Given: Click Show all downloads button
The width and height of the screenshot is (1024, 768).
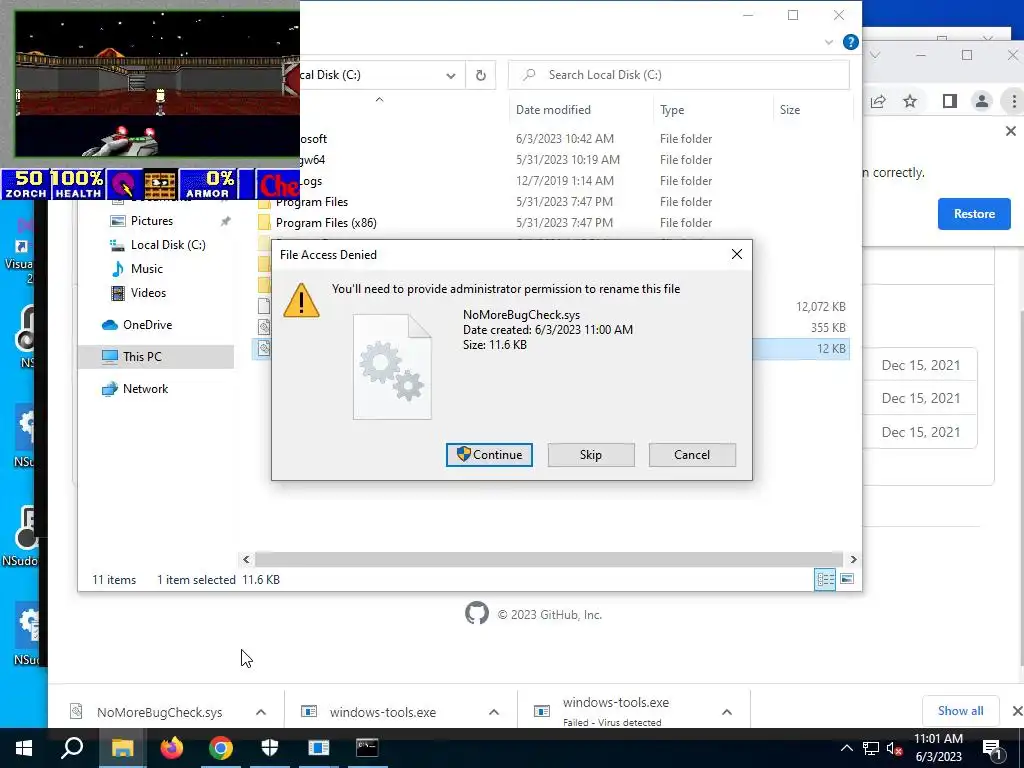Looking at the screenshot, I should (960, 711).
